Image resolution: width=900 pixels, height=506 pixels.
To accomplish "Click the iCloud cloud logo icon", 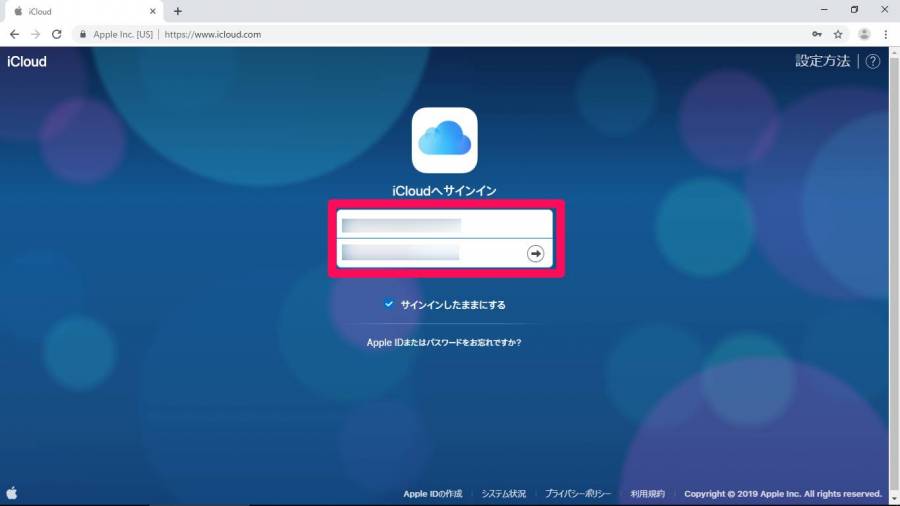I will pyautogui.click(x=444, y=140).
